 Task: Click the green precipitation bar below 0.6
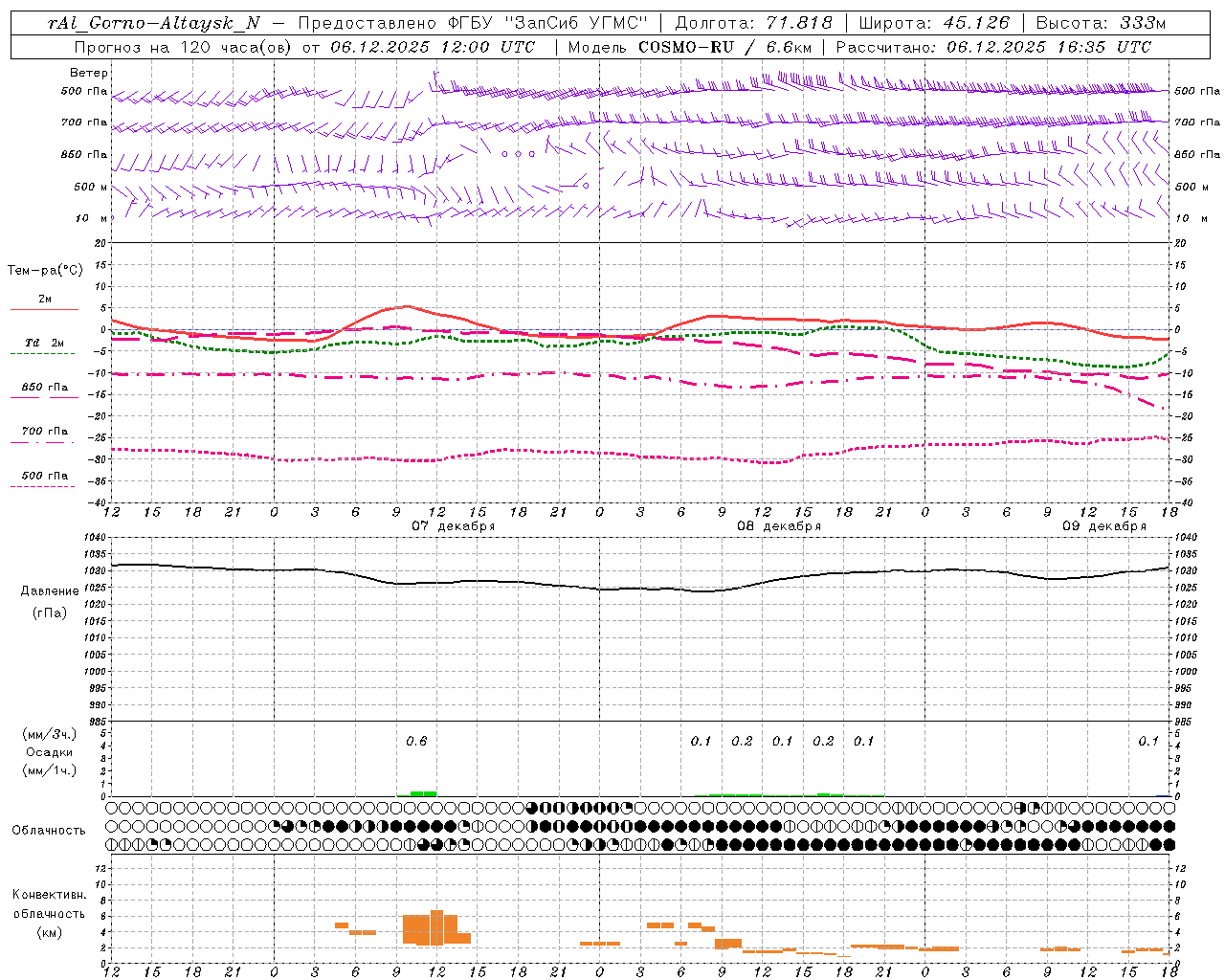pyautogui.click(x=423, y=793)
